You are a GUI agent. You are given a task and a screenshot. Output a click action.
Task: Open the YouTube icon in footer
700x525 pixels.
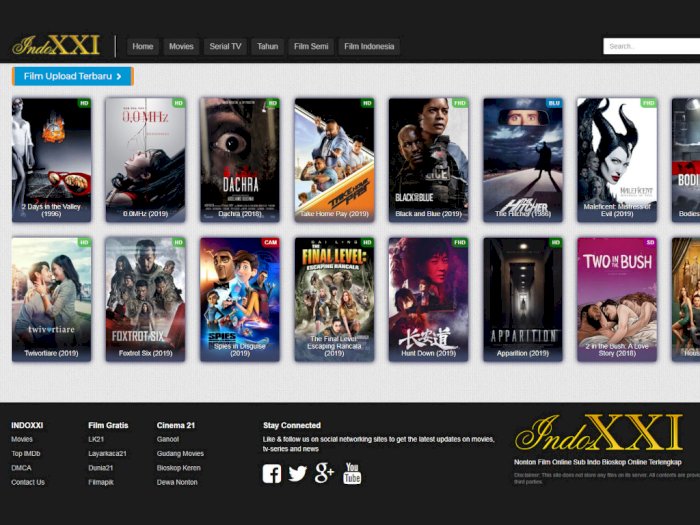click(x=352, y=474)
